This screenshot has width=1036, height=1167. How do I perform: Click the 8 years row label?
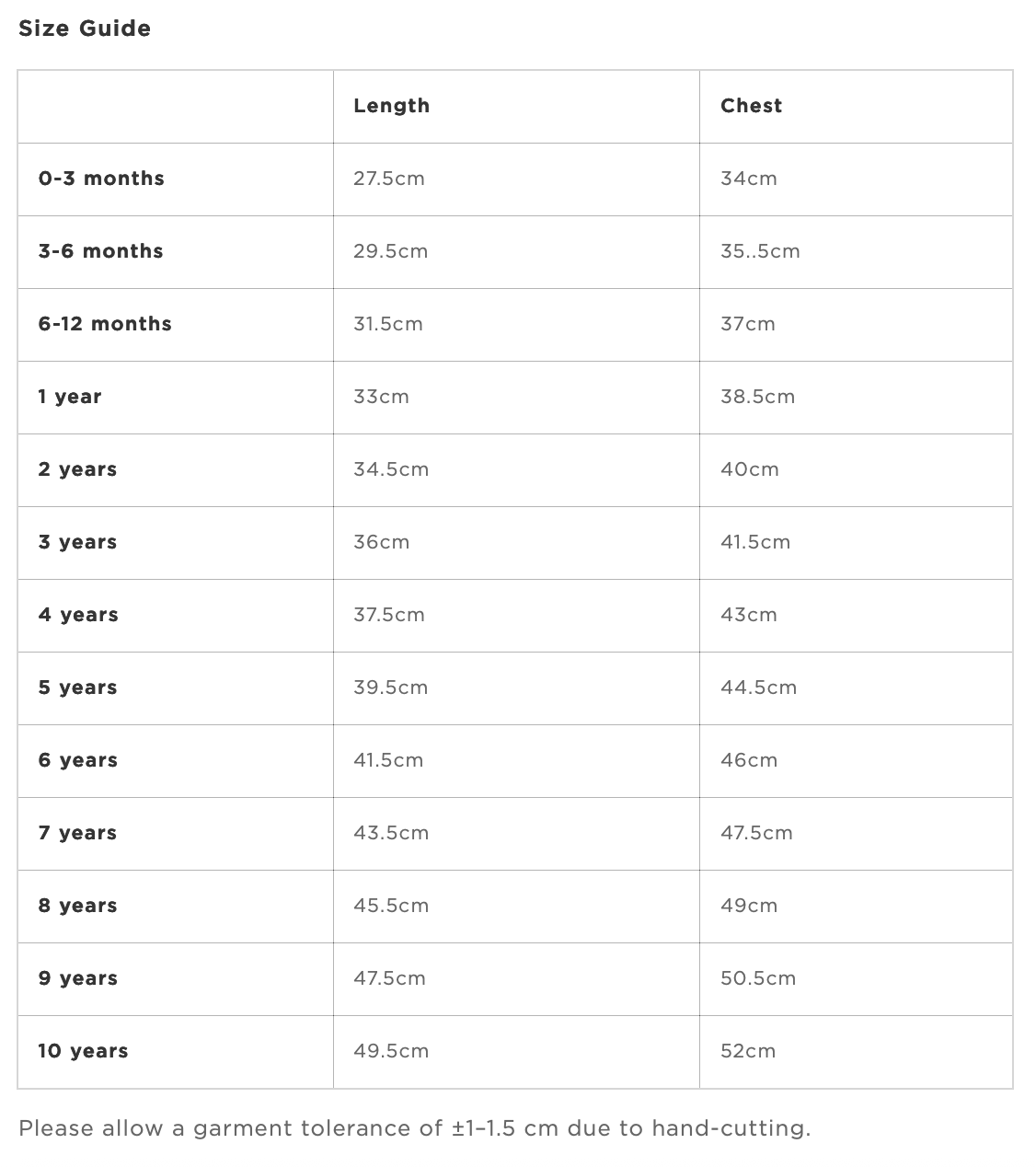tap(77, 906)
